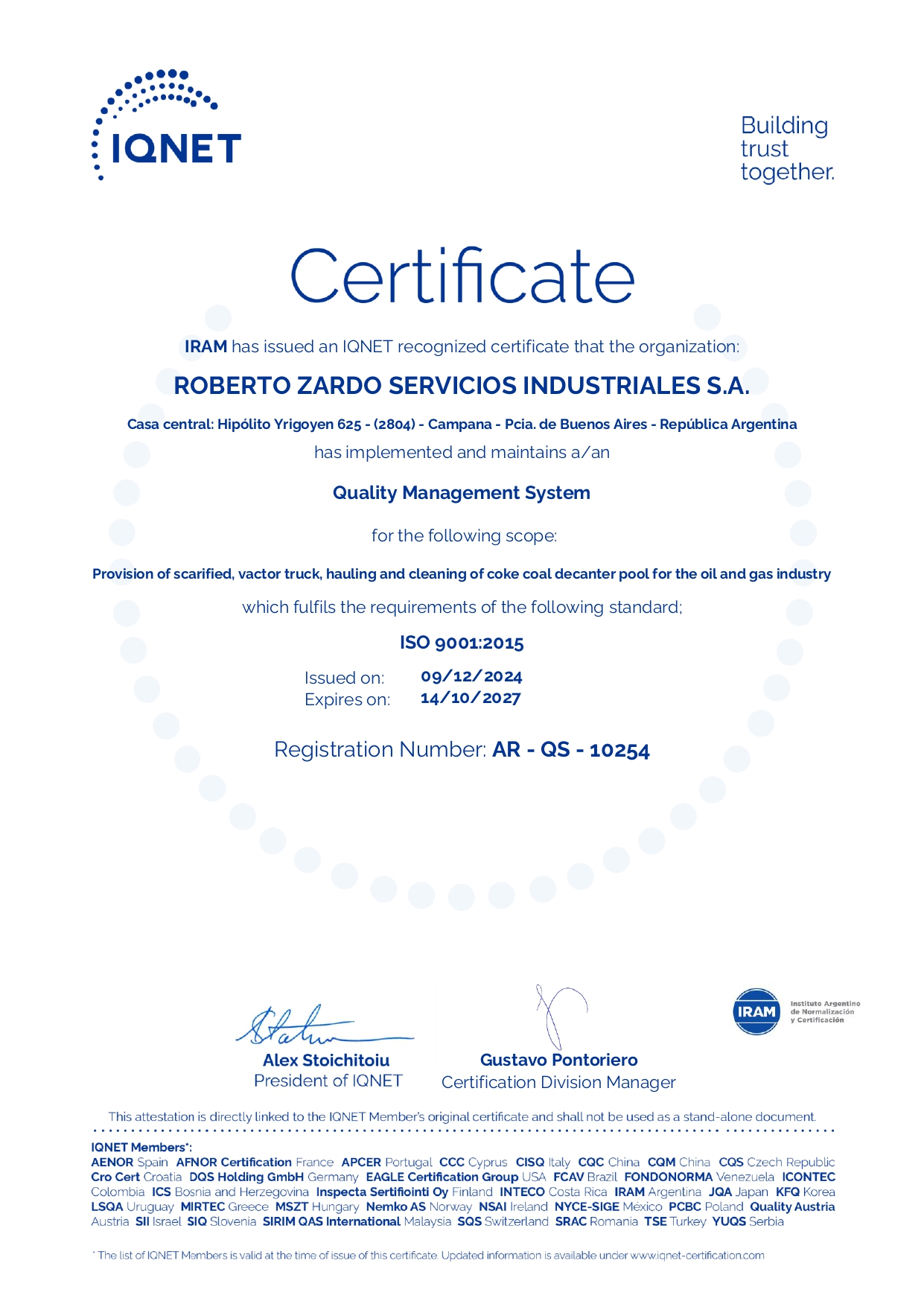
Task: Click the 'Certification Division Manager' title
Action: pos(558,1082)
